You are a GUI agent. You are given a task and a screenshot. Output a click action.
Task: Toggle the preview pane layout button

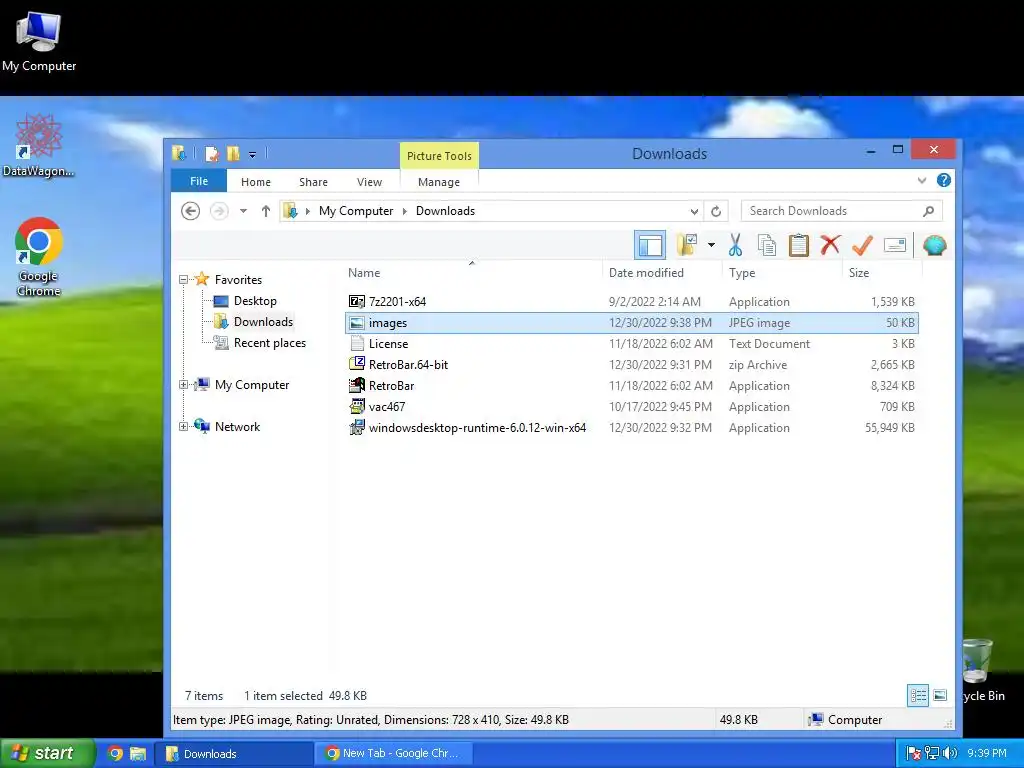650,246
